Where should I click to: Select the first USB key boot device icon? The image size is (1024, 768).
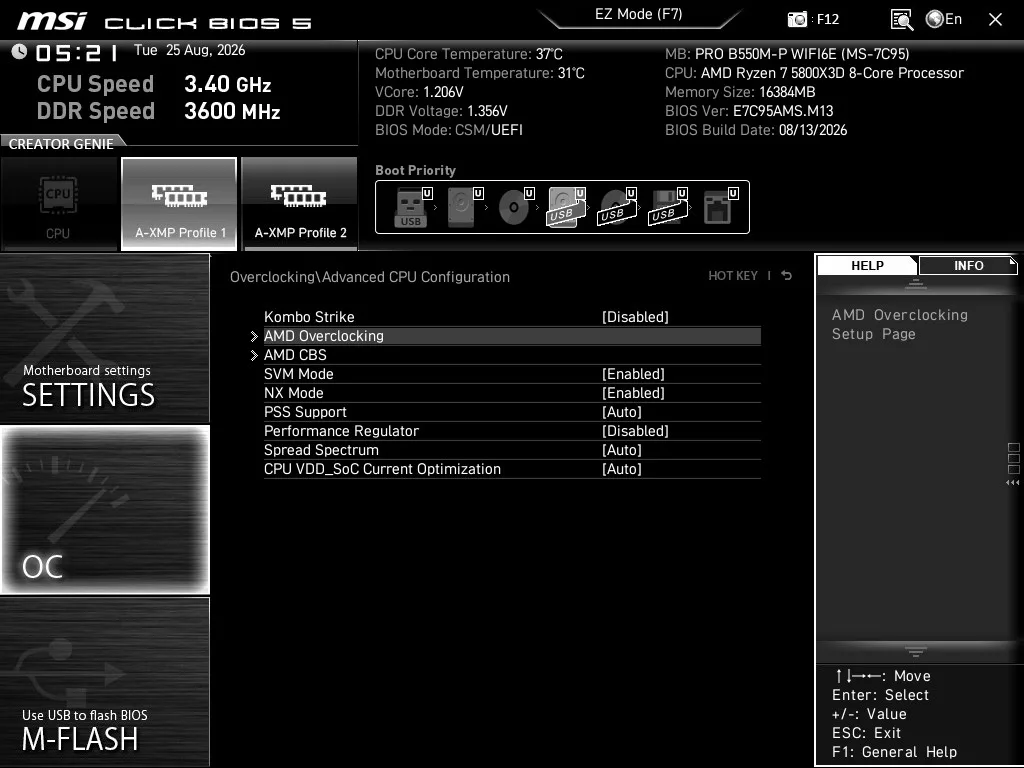412,207
